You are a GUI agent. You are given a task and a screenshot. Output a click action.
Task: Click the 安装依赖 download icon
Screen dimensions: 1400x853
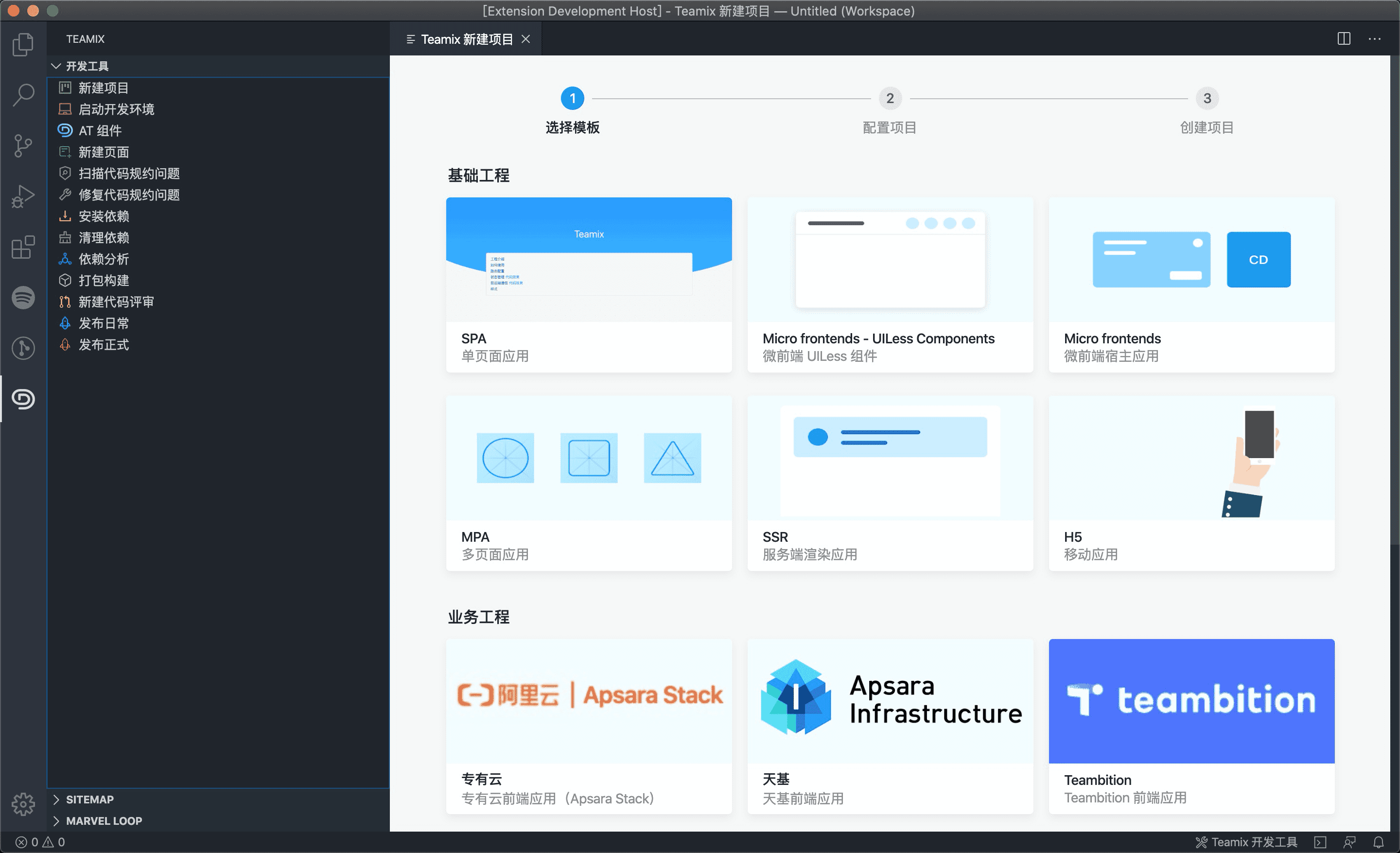pos(65,216)
